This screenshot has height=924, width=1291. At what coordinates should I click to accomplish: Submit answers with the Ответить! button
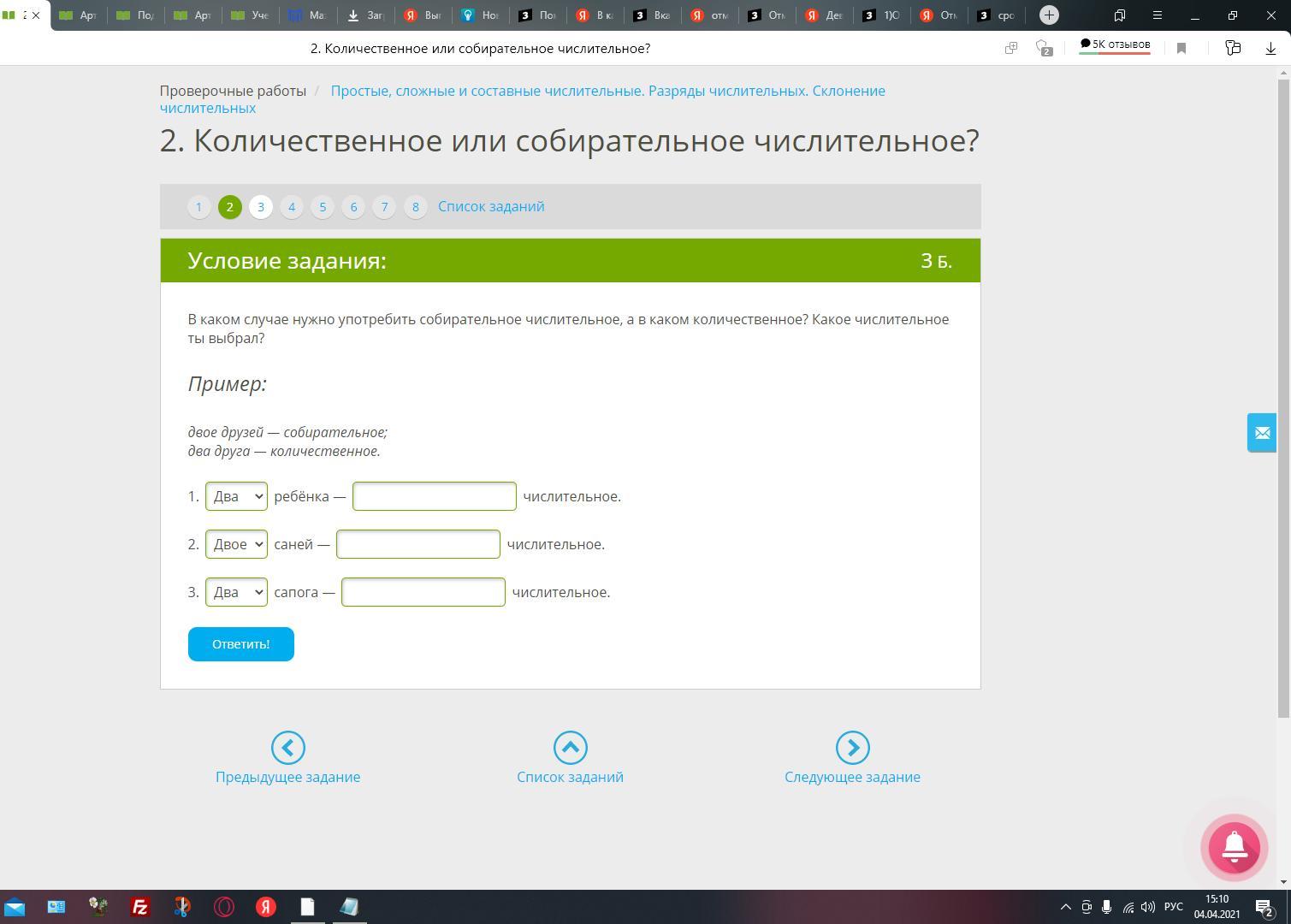(241, 644)
